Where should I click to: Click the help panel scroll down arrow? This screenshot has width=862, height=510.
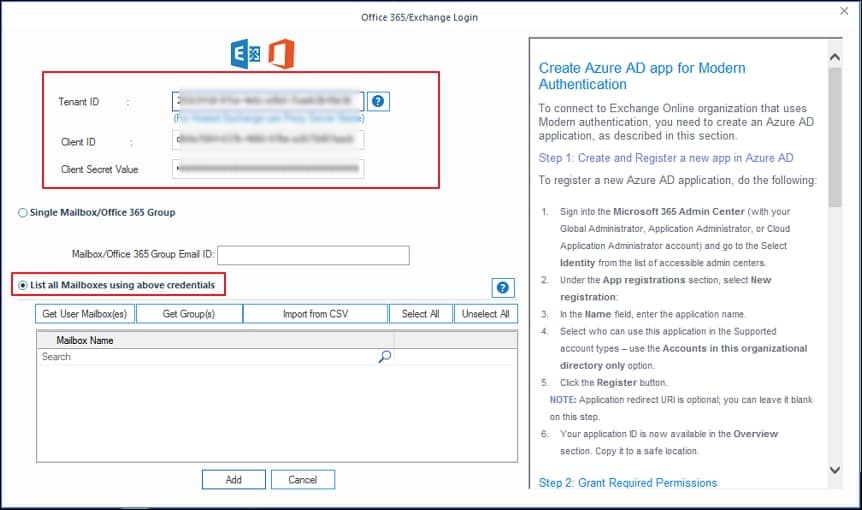[835, 470]
